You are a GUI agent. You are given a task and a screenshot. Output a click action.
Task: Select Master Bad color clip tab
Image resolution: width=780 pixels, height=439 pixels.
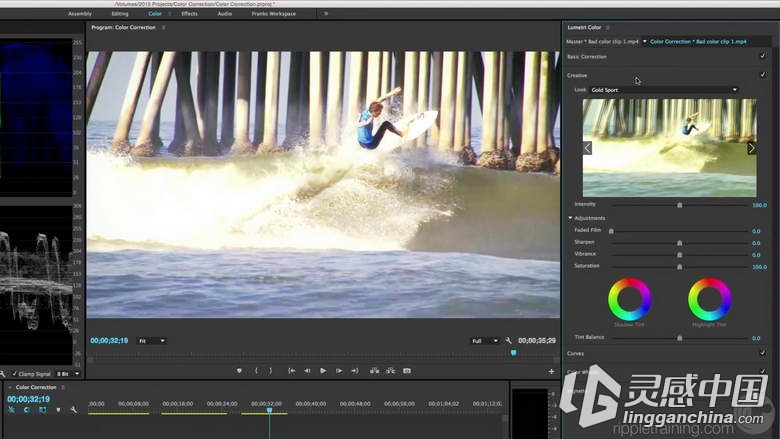point(602,42)
